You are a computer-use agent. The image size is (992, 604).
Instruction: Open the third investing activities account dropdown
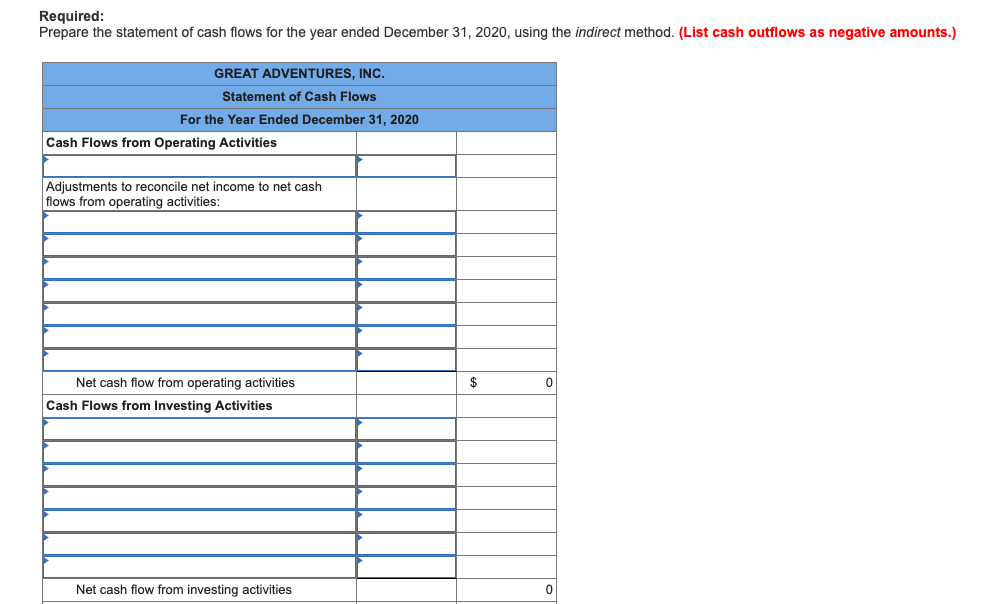[198, 474]
